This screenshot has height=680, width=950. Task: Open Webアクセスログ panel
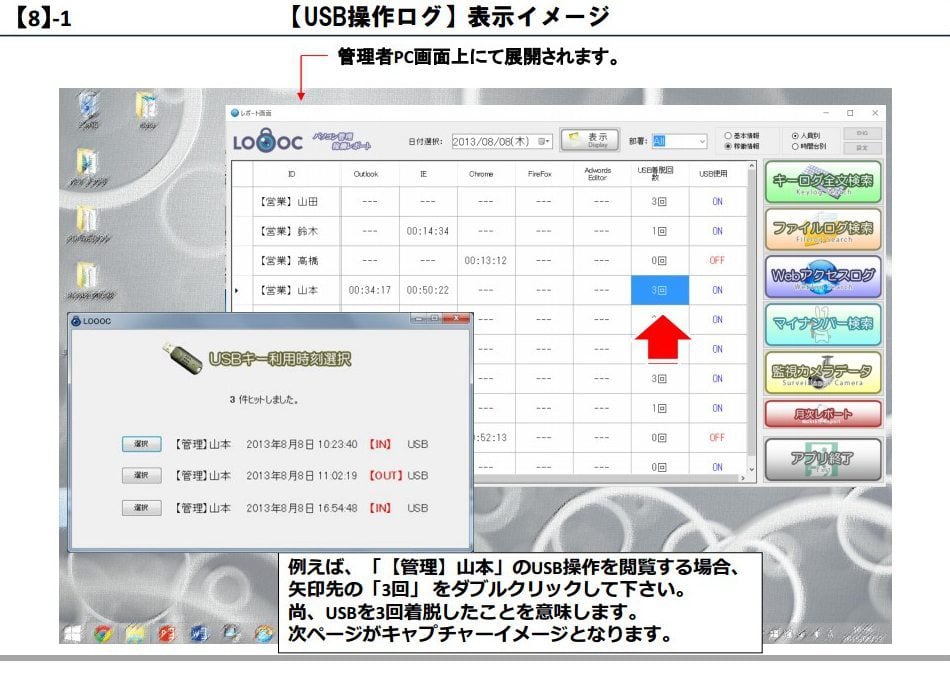(x=822, y=276)
